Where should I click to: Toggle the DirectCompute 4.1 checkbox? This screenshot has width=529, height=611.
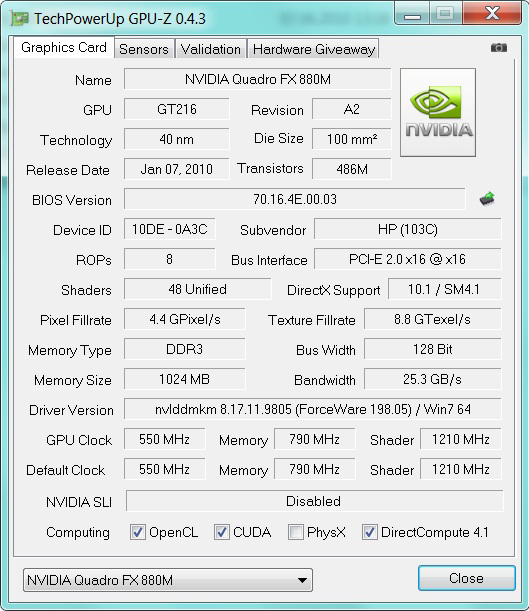(370, 532)
